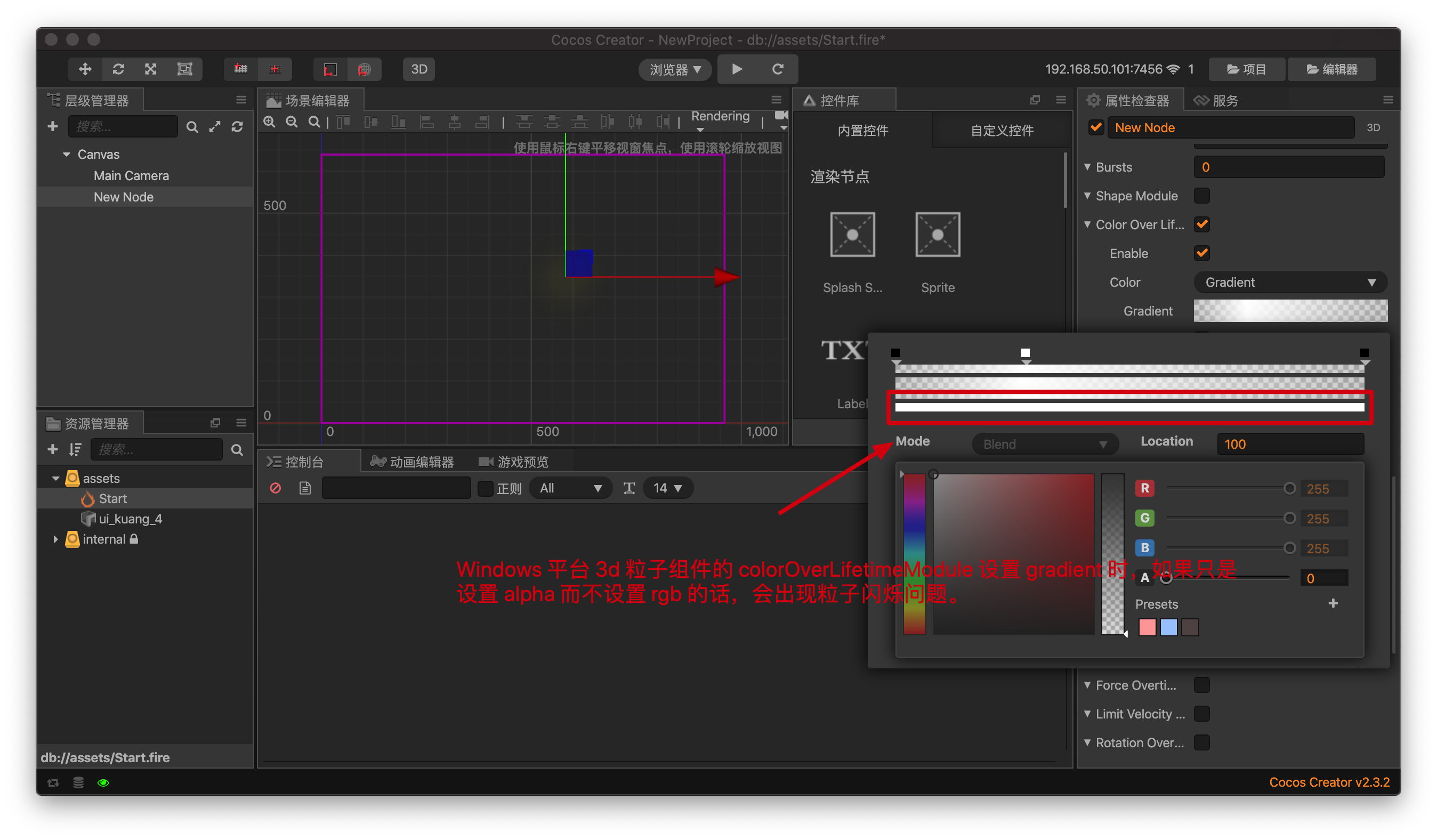Select the pink preset color swatch
Image resolution: width=1437 pixels, height=840 pixels.
click(x=1147, y=627)
